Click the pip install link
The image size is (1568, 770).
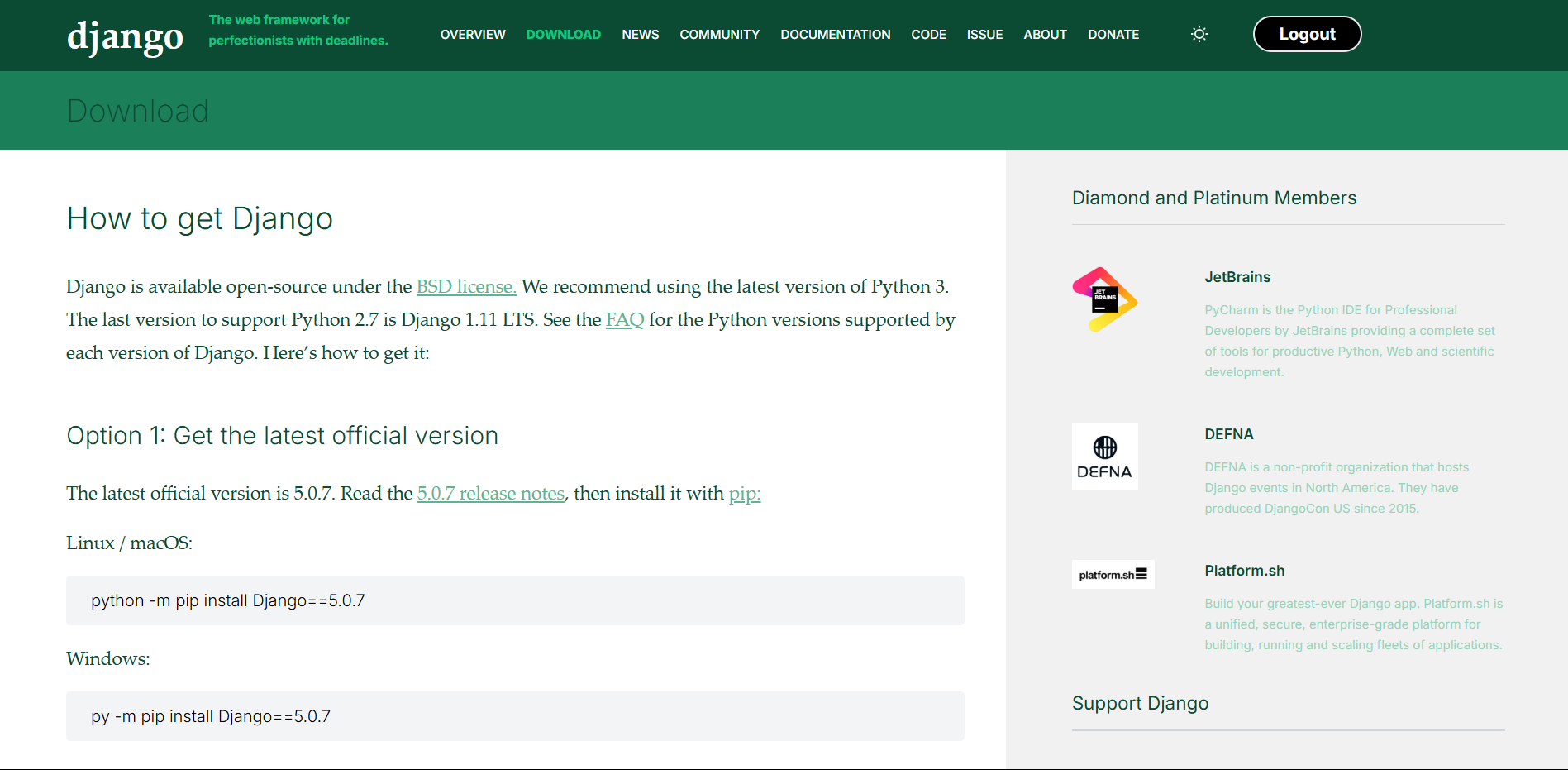point(743,493)
